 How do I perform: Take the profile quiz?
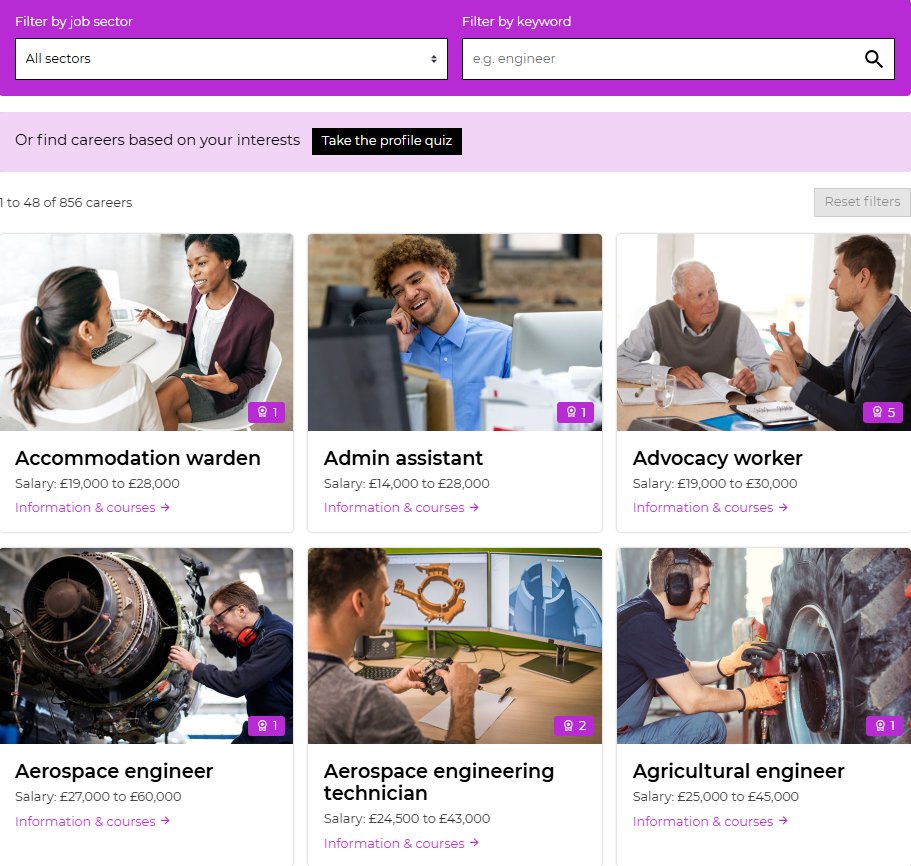(x=386, y=140)
